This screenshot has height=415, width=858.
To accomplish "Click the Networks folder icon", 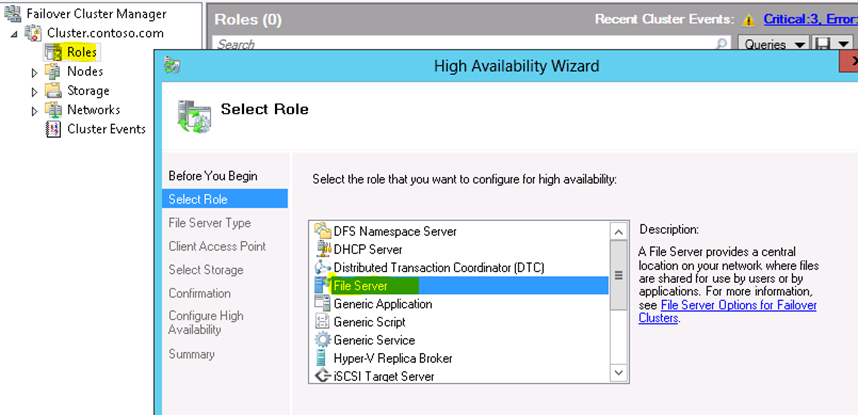I will coord(53,109).
